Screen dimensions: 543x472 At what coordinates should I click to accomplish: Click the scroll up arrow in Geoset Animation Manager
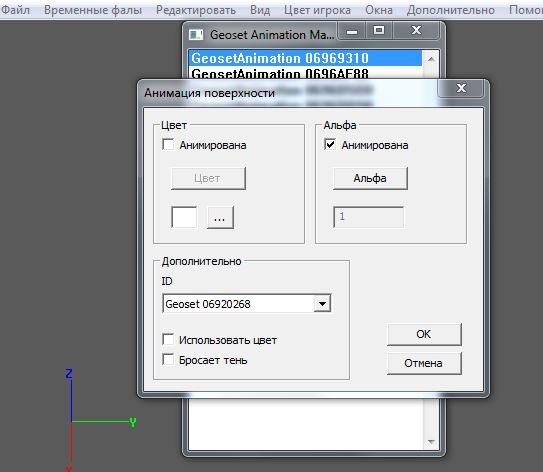pyautogui.click(x=431, y=59)
